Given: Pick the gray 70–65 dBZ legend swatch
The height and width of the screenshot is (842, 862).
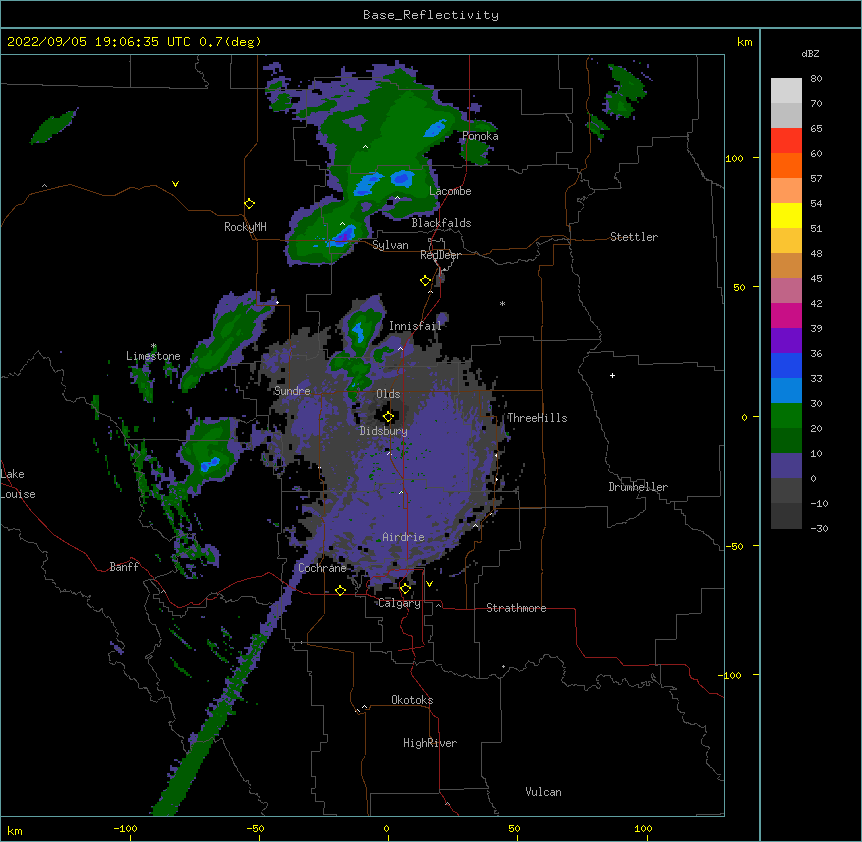Looking at the screenshot, I should click(x=786, y=115).
